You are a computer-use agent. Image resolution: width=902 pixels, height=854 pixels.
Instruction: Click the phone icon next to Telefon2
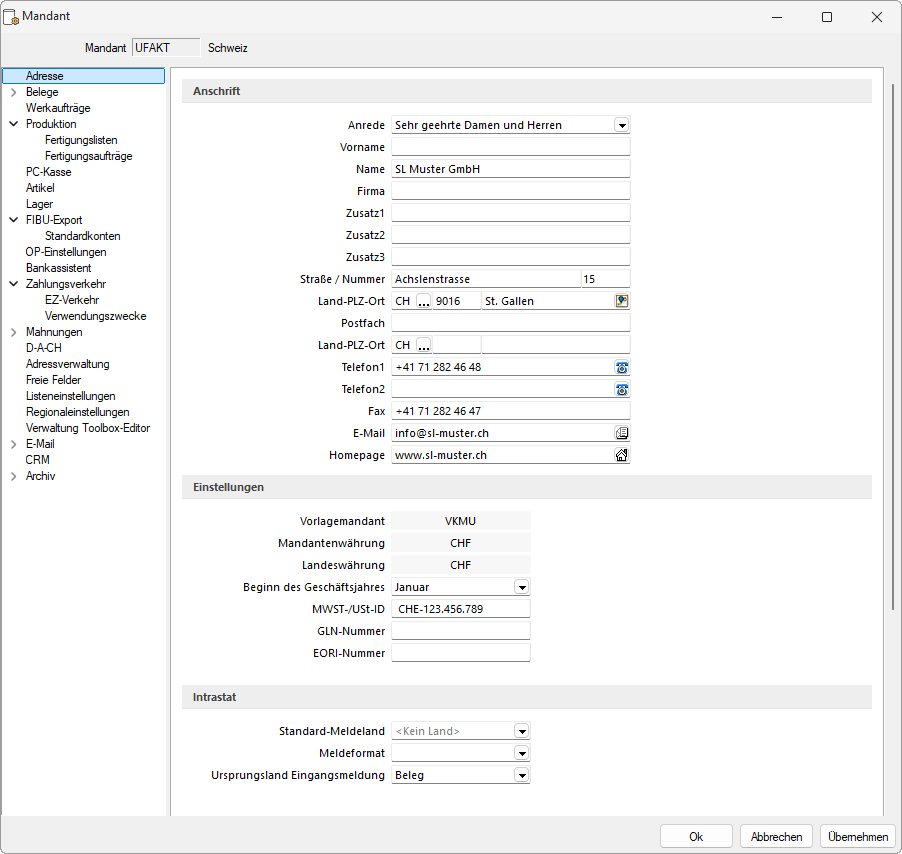[x=622, y=389]
